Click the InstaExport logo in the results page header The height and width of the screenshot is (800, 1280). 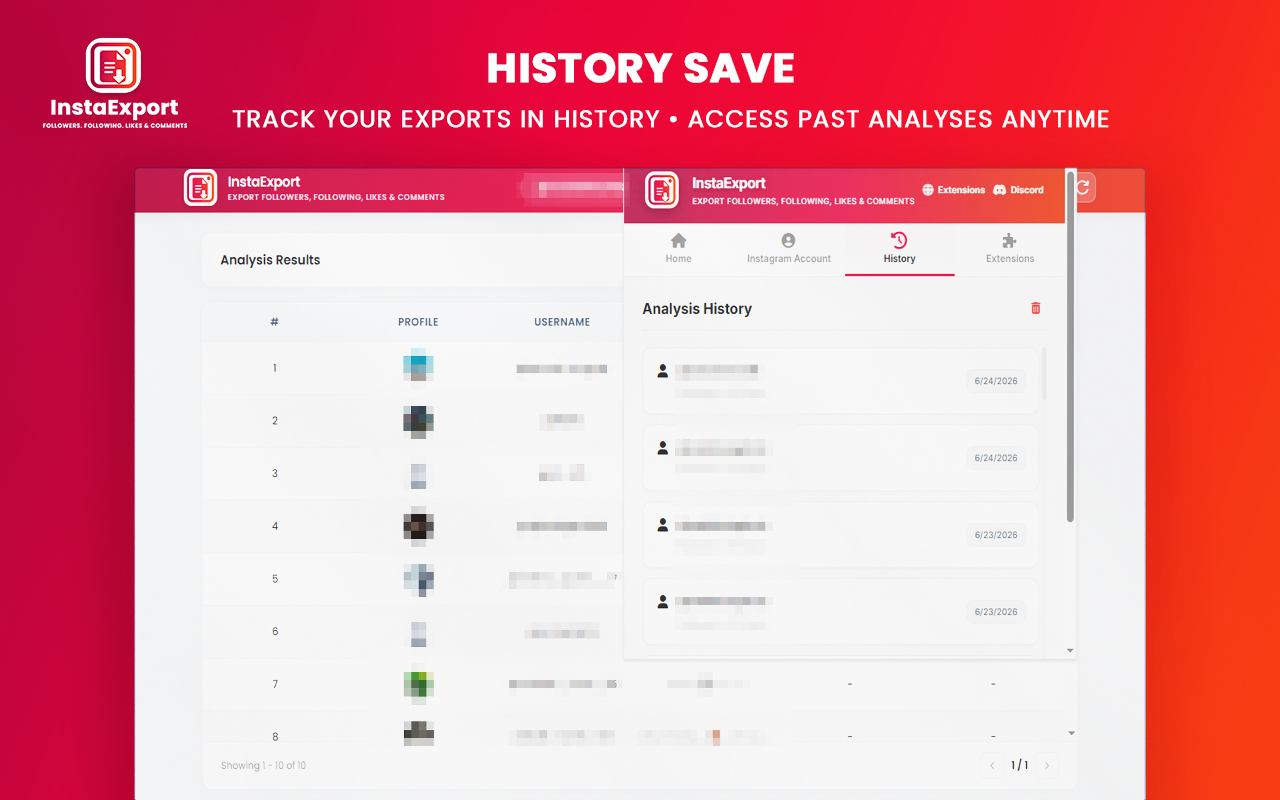pyautogui.click(x=200, y=188)
